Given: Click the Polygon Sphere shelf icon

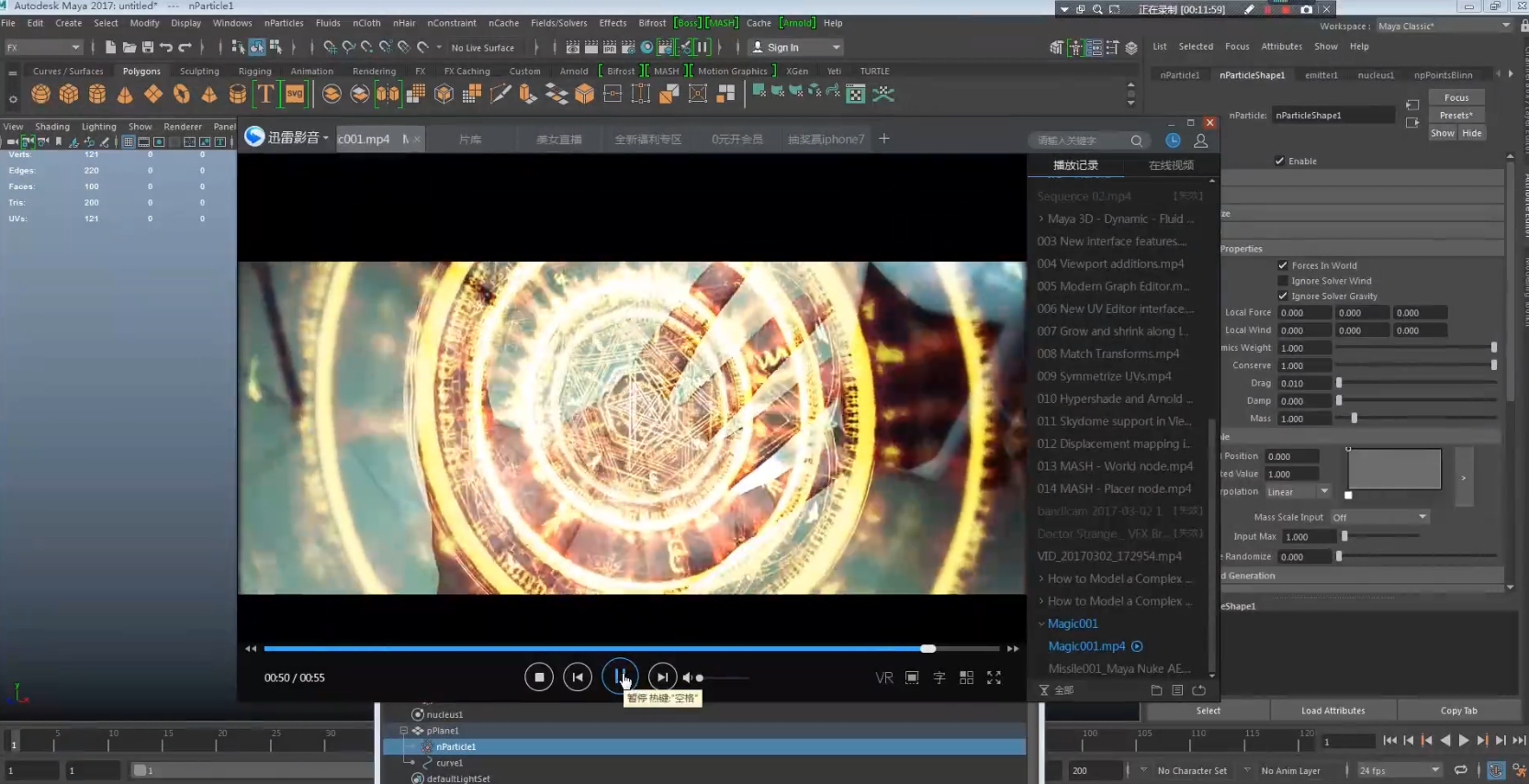Looking at the screenshot, I should click(x=40, y=94).
